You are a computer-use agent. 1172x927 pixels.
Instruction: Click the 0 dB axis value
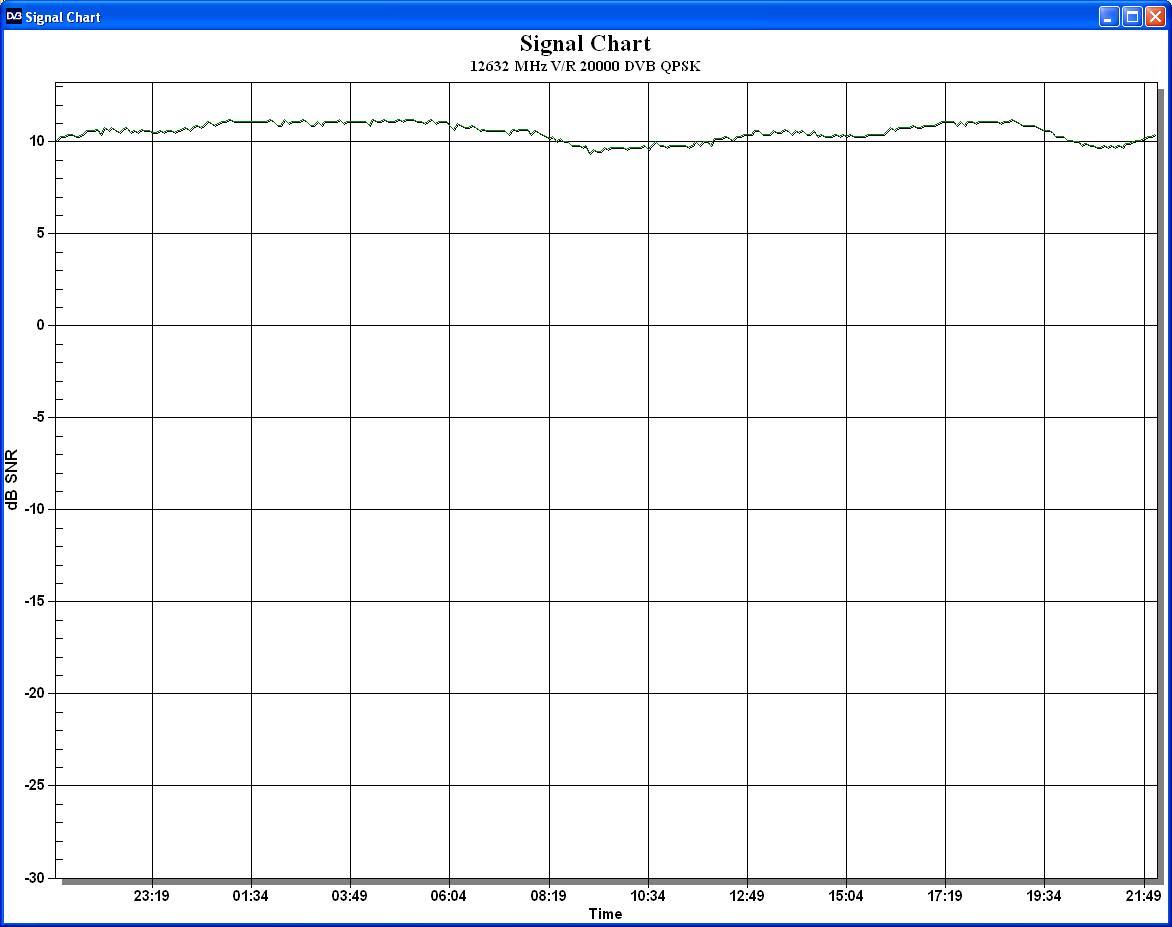tap(41, 325)
